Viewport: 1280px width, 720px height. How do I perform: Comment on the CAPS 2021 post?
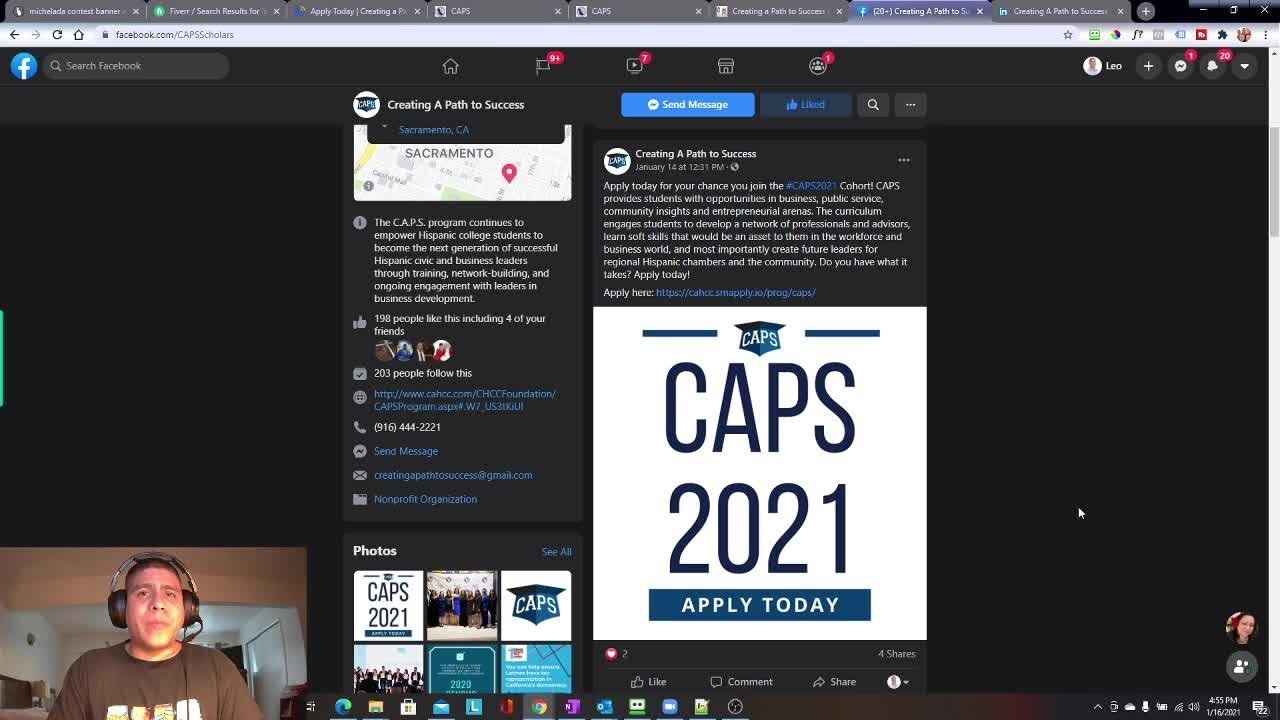point(741,682)
